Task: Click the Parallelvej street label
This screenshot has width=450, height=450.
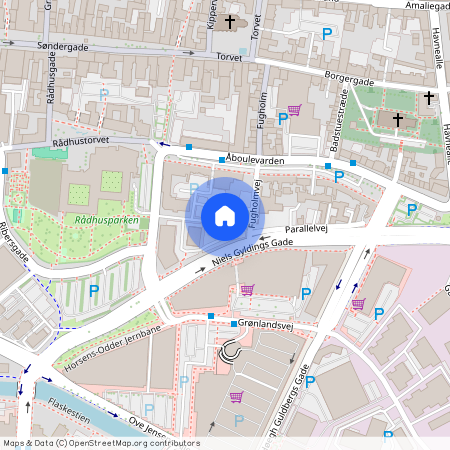Action: tap(306, 229)
